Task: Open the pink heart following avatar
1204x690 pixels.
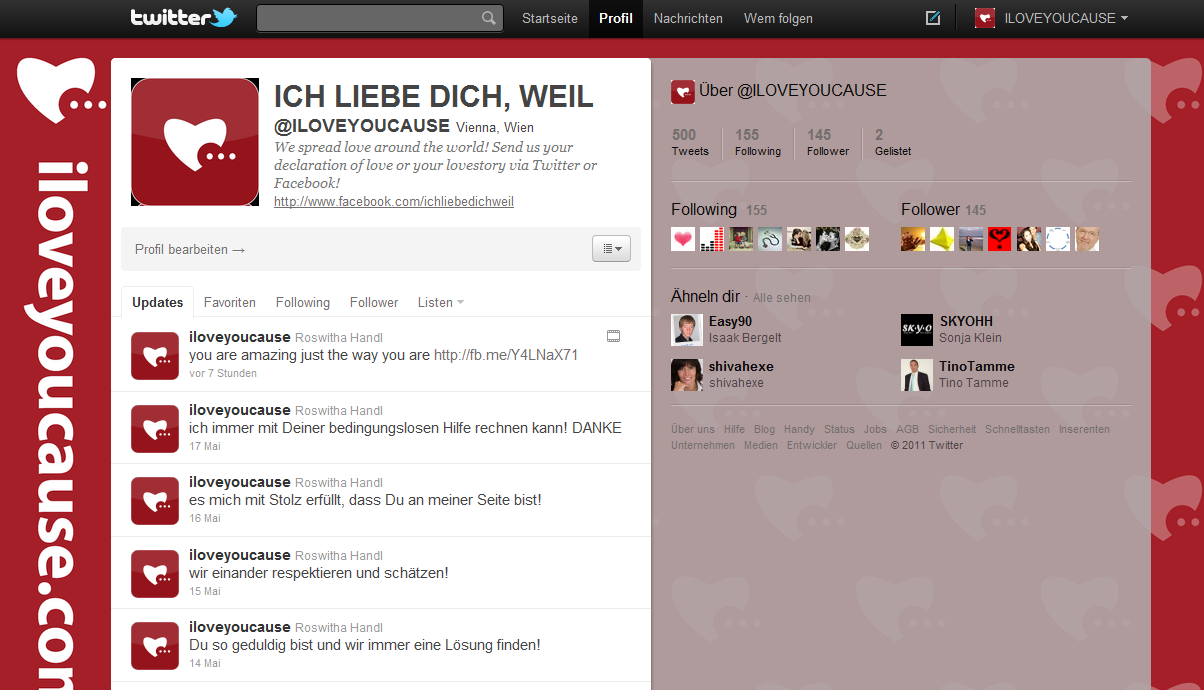Action: point(683,239)
